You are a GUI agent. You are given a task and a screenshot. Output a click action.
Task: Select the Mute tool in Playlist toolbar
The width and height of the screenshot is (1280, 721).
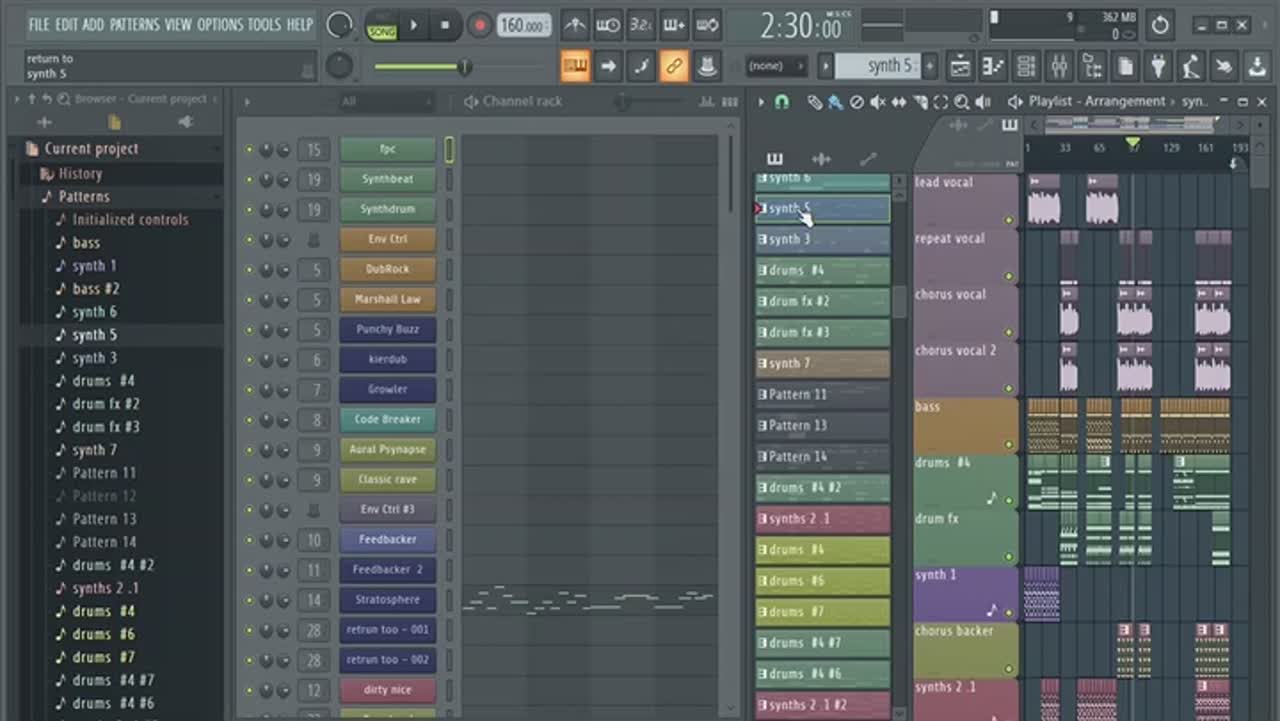[877, 102]
